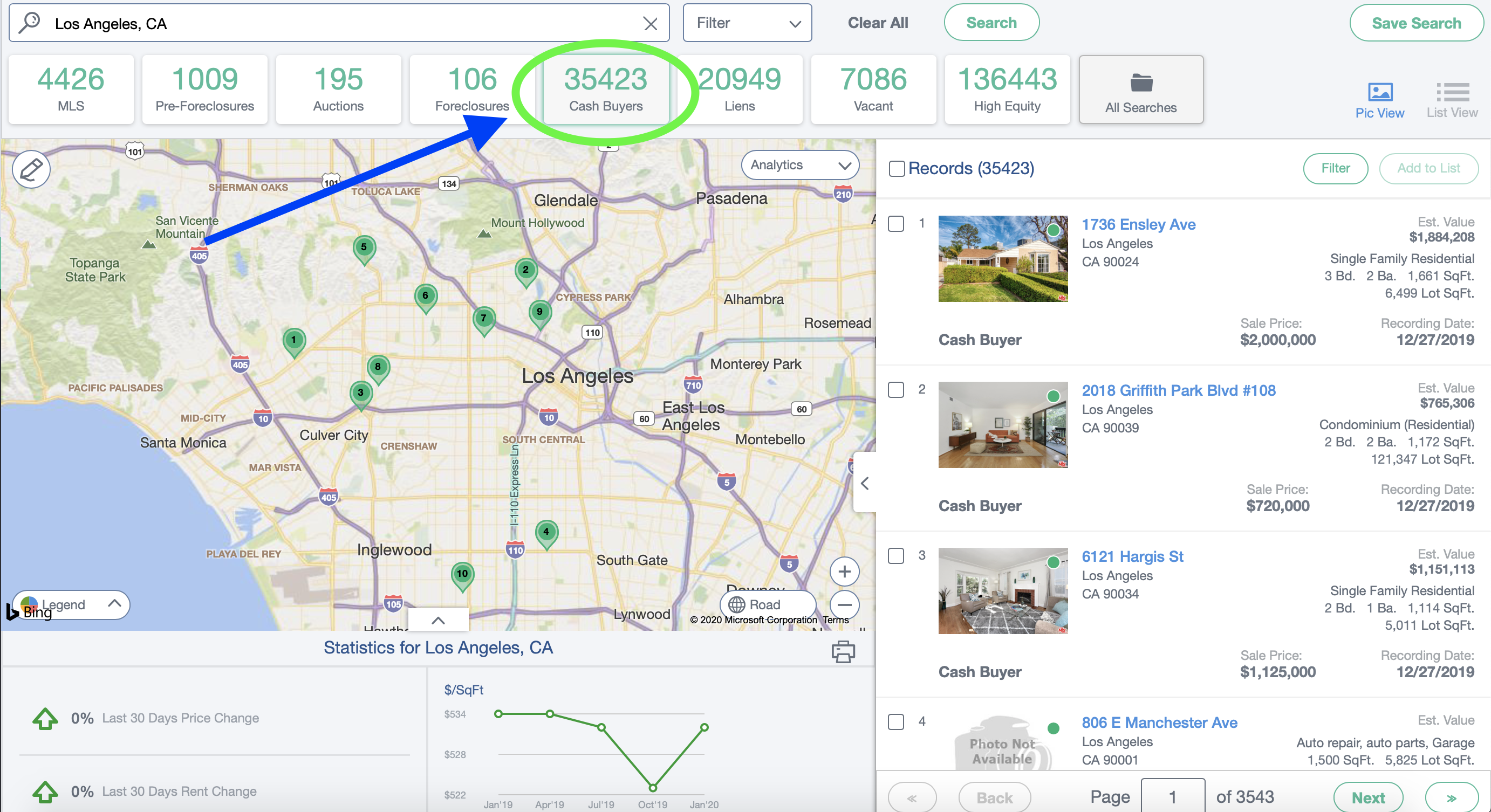Select the 35423 Cash Buyers tab
Screen dimensions: 1491x812
[606, 89]
